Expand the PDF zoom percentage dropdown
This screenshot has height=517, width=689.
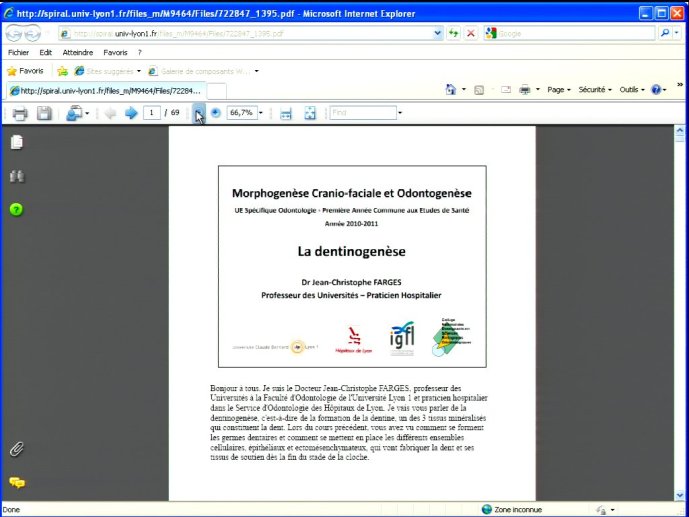coord(261,113)
